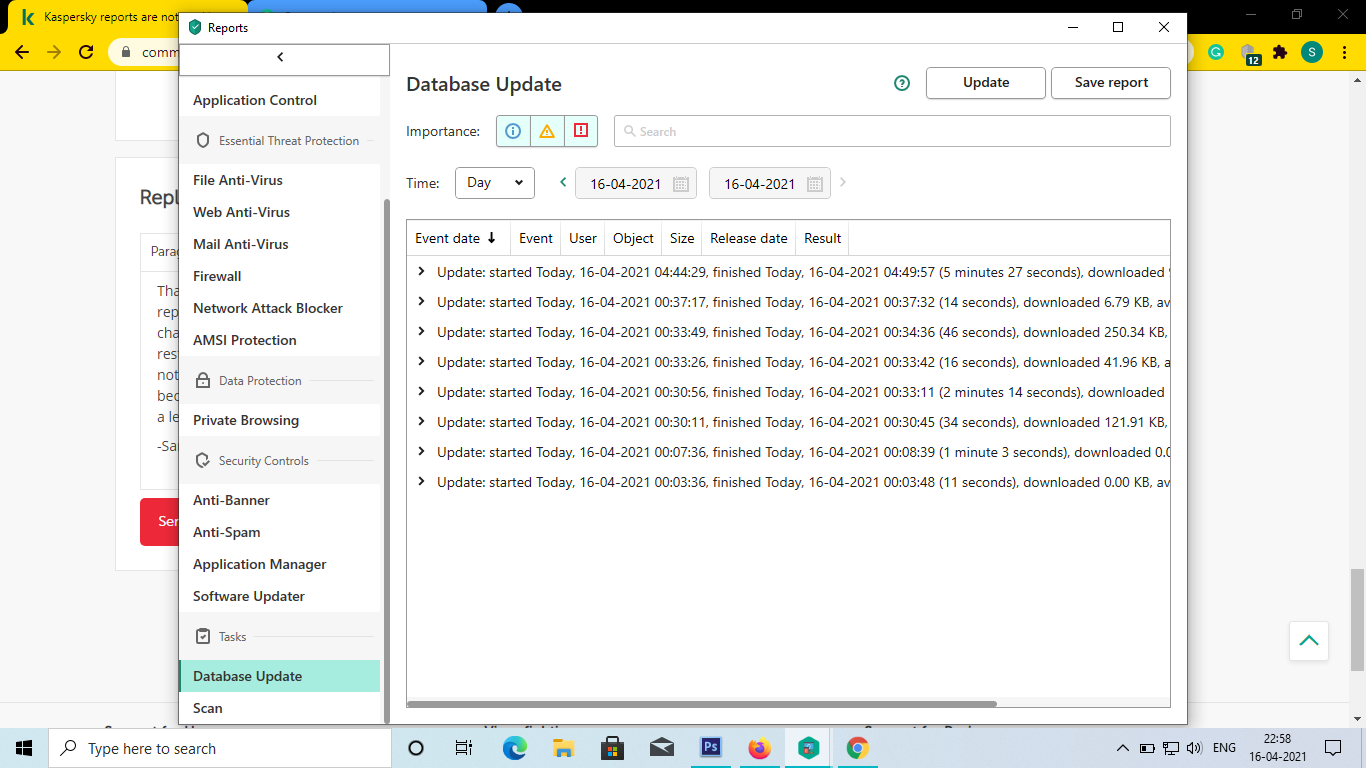Open the Time period dropdown showing Day
Viewport: 1366px width, 768px height.
(495, 183)
